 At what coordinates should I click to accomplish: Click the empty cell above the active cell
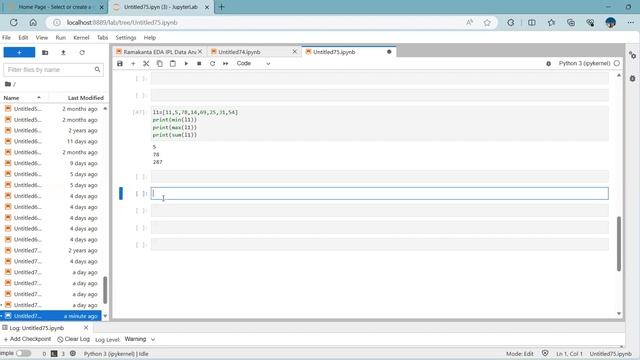coord(380,176)
